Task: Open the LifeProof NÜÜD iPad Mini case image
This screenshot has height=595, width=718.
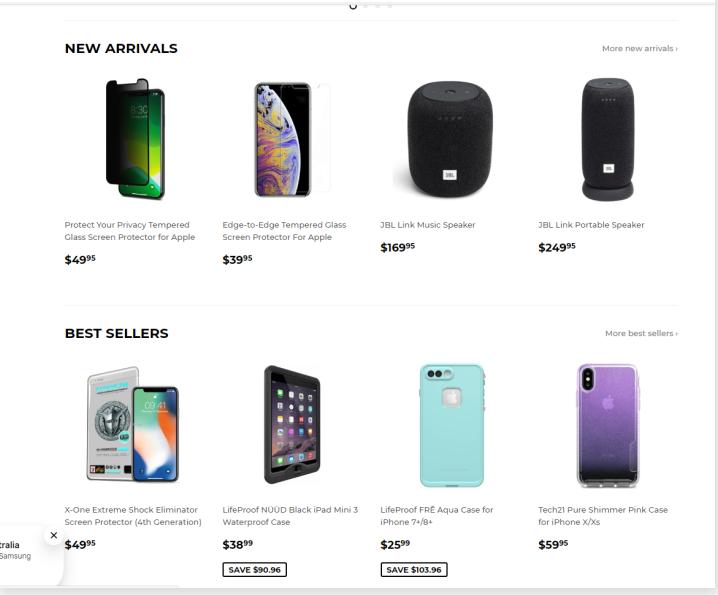Action: click(291, 424)
